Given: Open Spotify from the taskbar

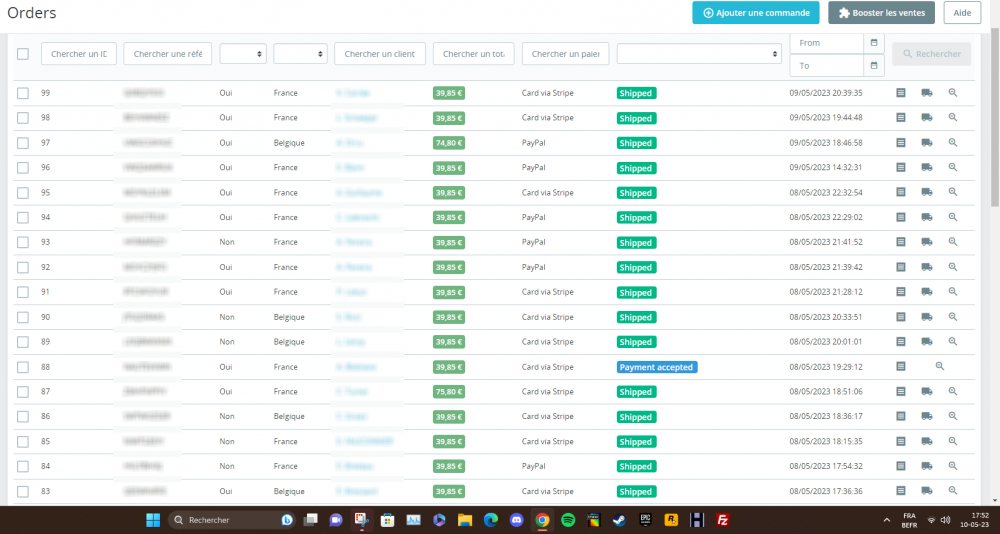Looking at the screenshot, I should coord(568,520).
